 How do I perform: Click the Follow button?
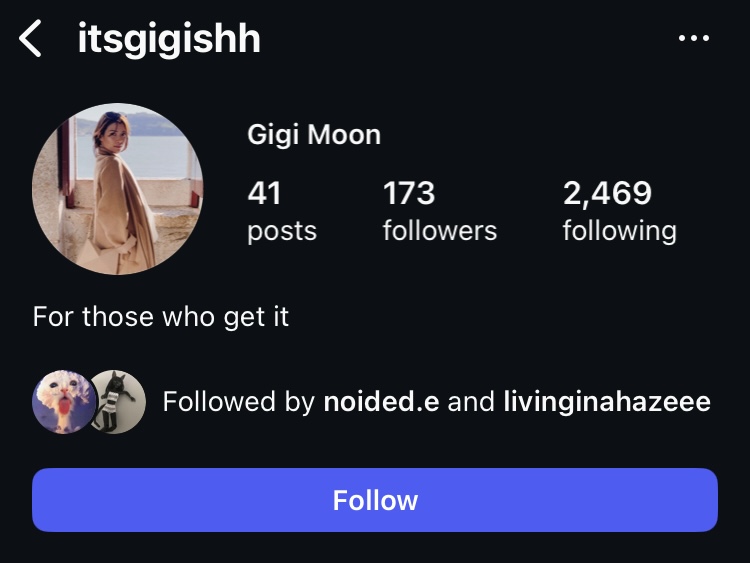point(375,500)
